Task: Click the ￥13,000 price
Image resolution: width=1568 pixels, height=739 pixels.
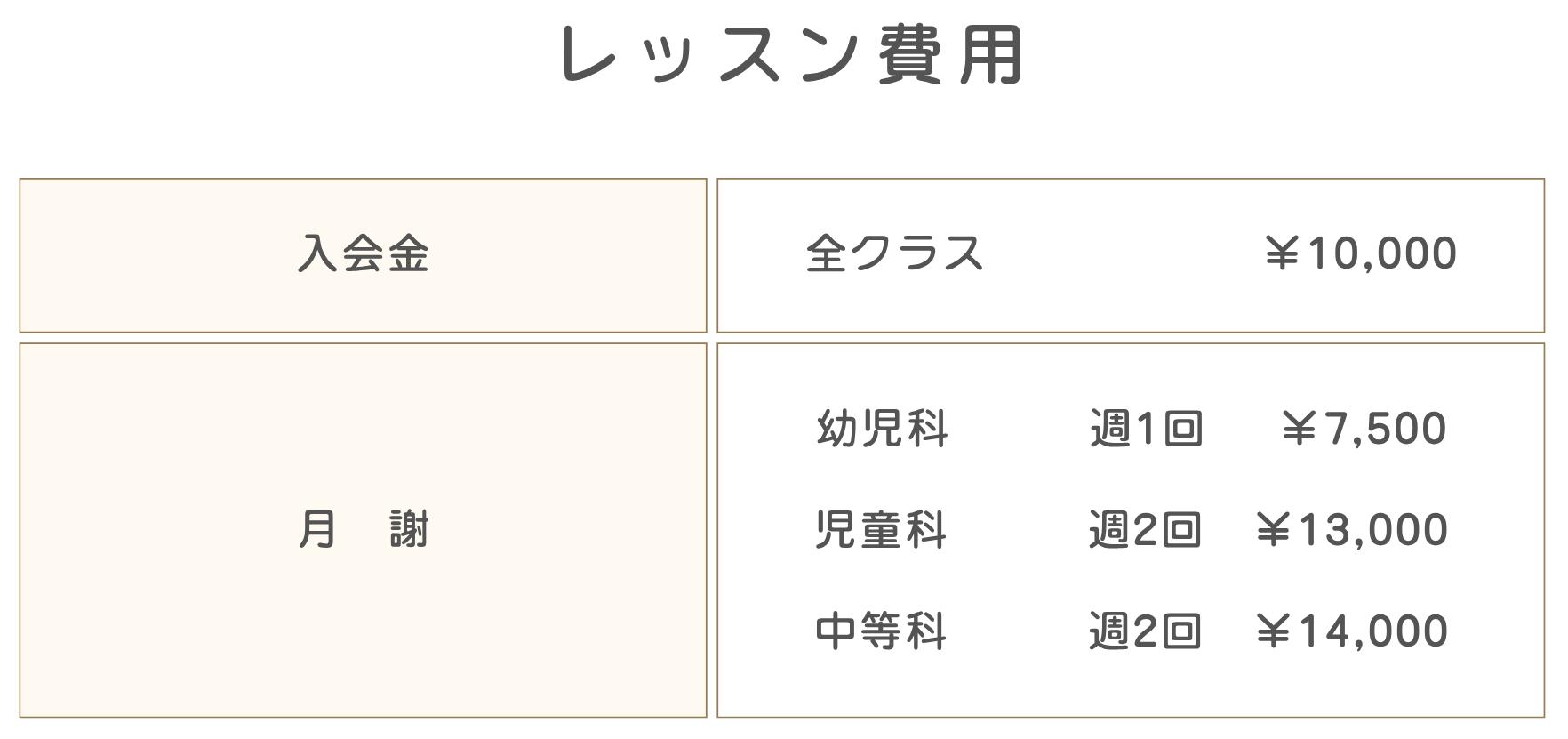Action: pyautogui.click(x=1351, y=530)
